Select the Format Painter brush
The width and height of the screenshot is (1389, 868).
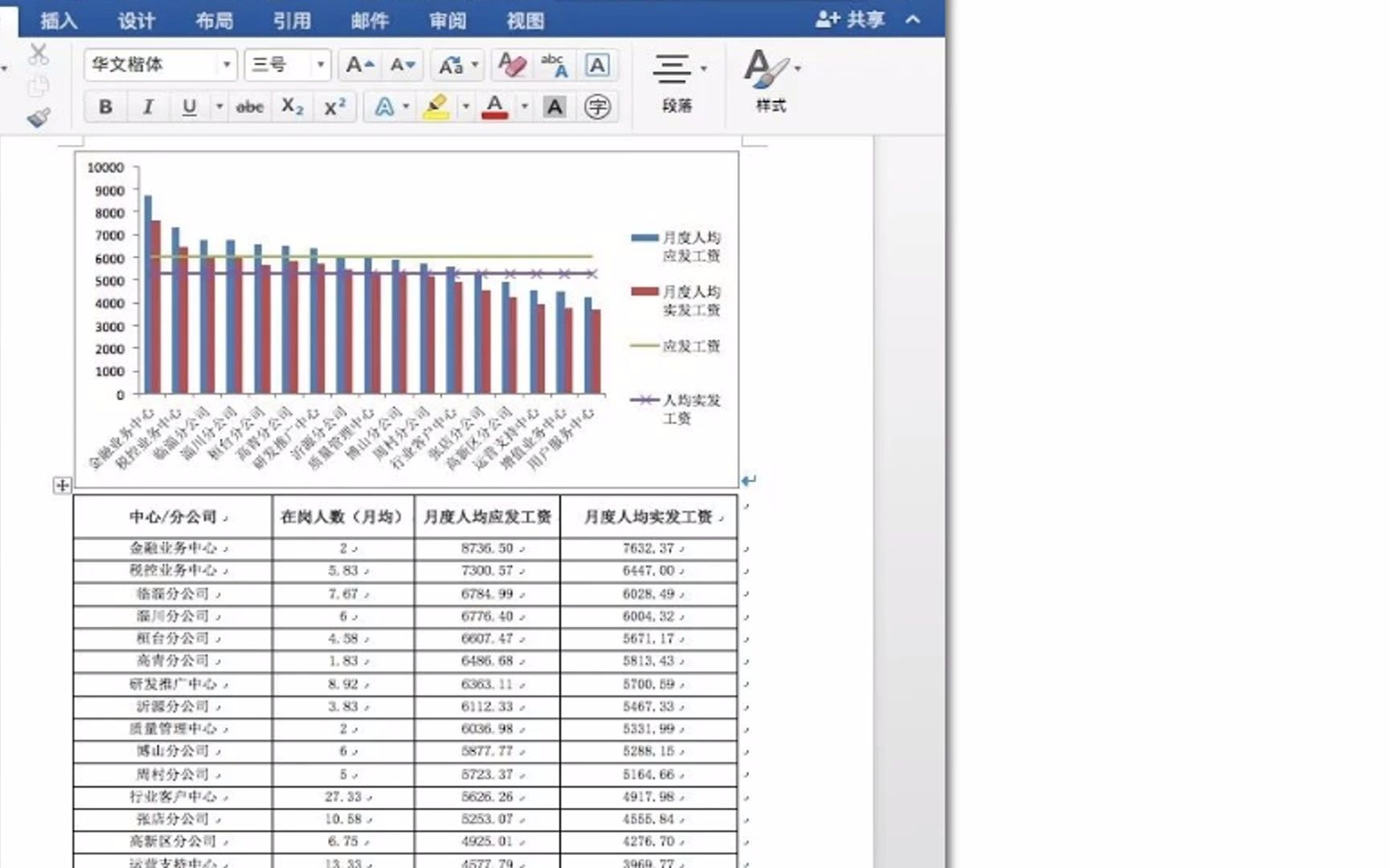click(39, 117)
